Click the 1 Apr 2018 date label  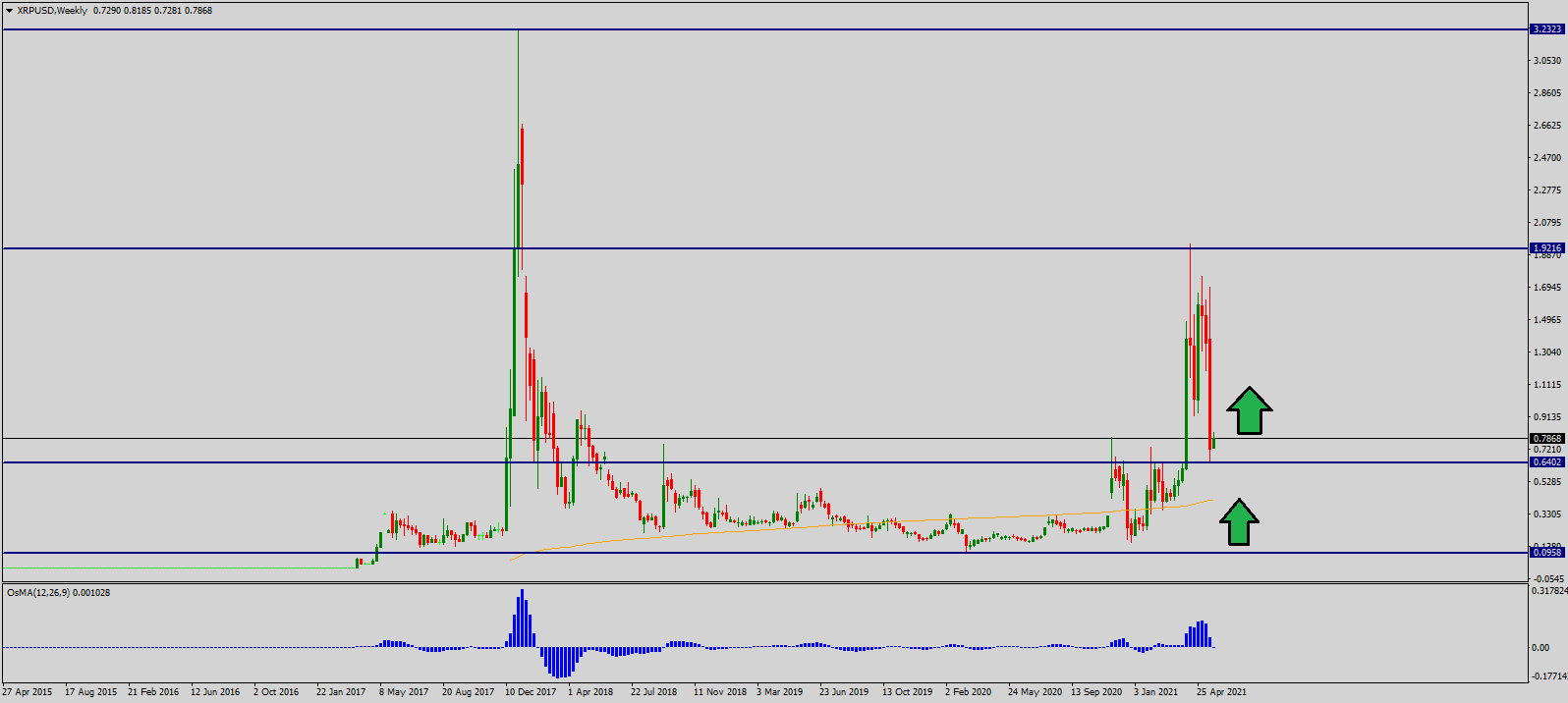(590, 692)
